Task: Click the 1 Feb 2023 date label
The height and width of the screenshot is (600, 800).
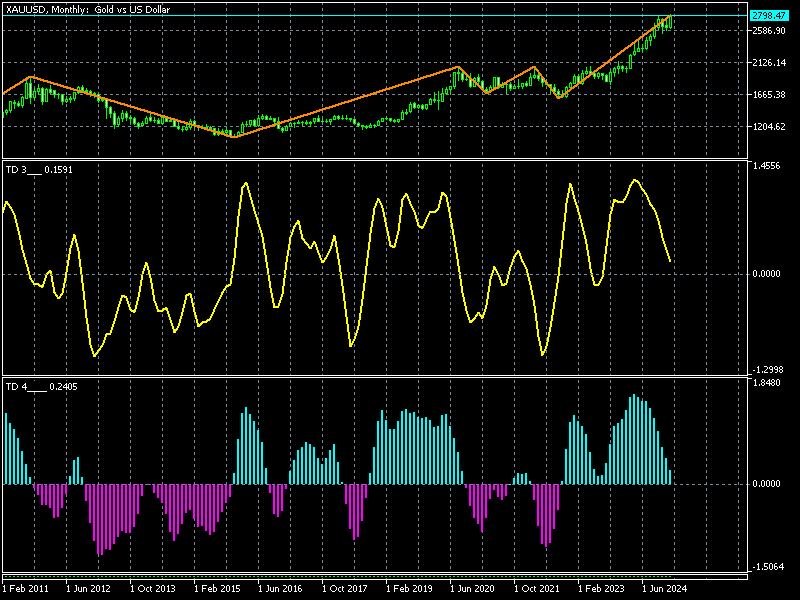Action: (601, 589)
